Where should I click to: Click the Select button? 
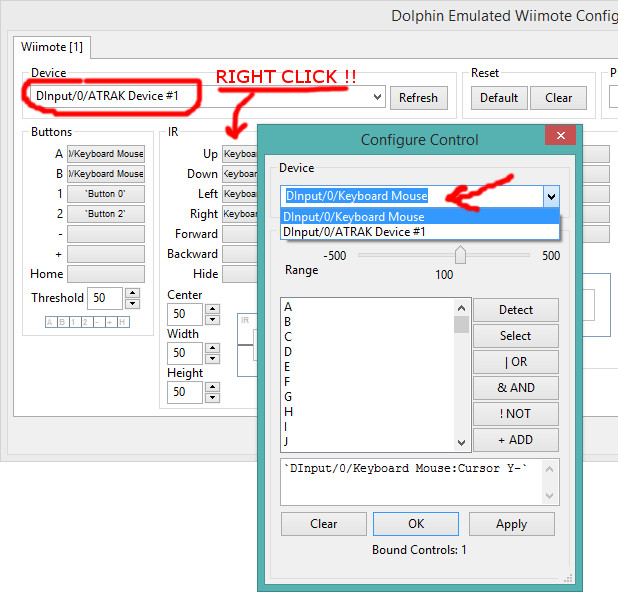[515, 336]
